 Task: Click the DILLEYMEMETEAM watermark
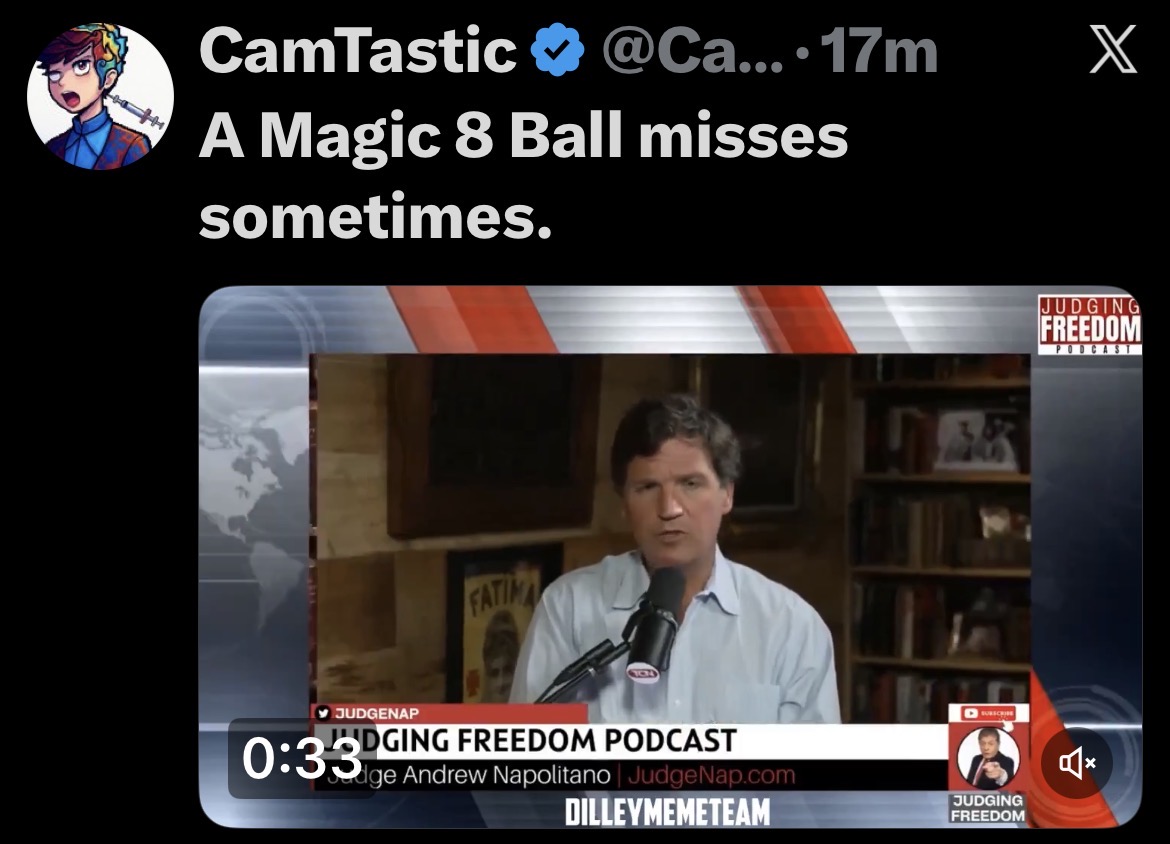(x=667, y=811)
